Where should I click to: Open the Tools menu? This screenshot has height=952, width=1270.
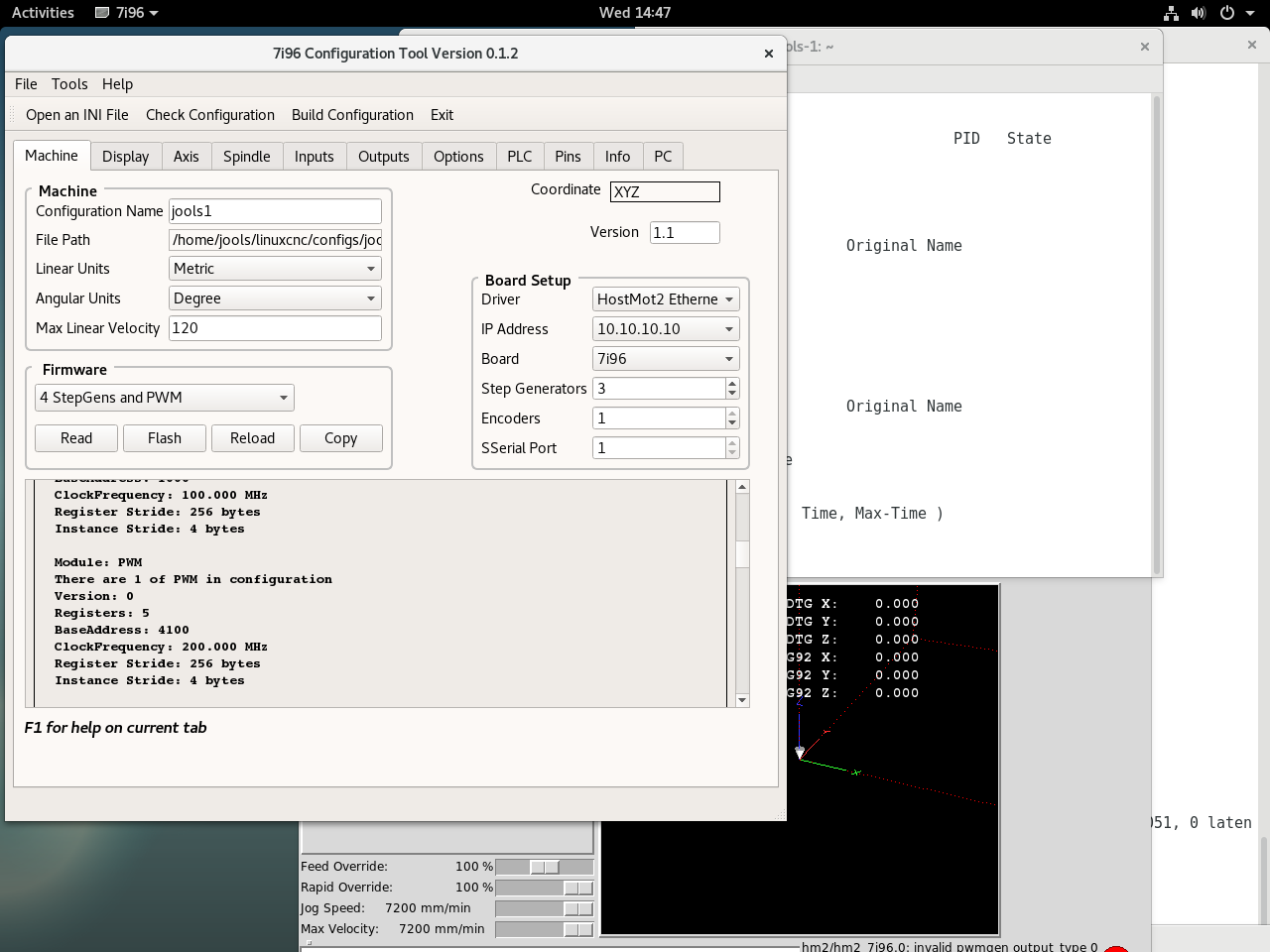point(69,84)
